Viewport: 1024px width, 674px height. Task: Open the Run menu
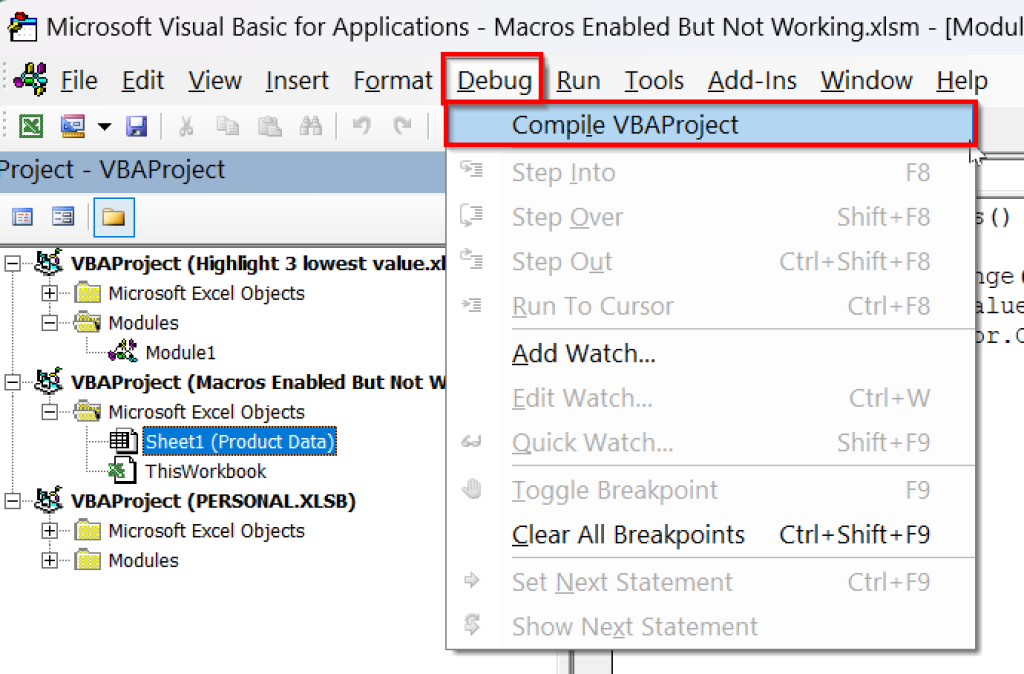click(578, 80)
